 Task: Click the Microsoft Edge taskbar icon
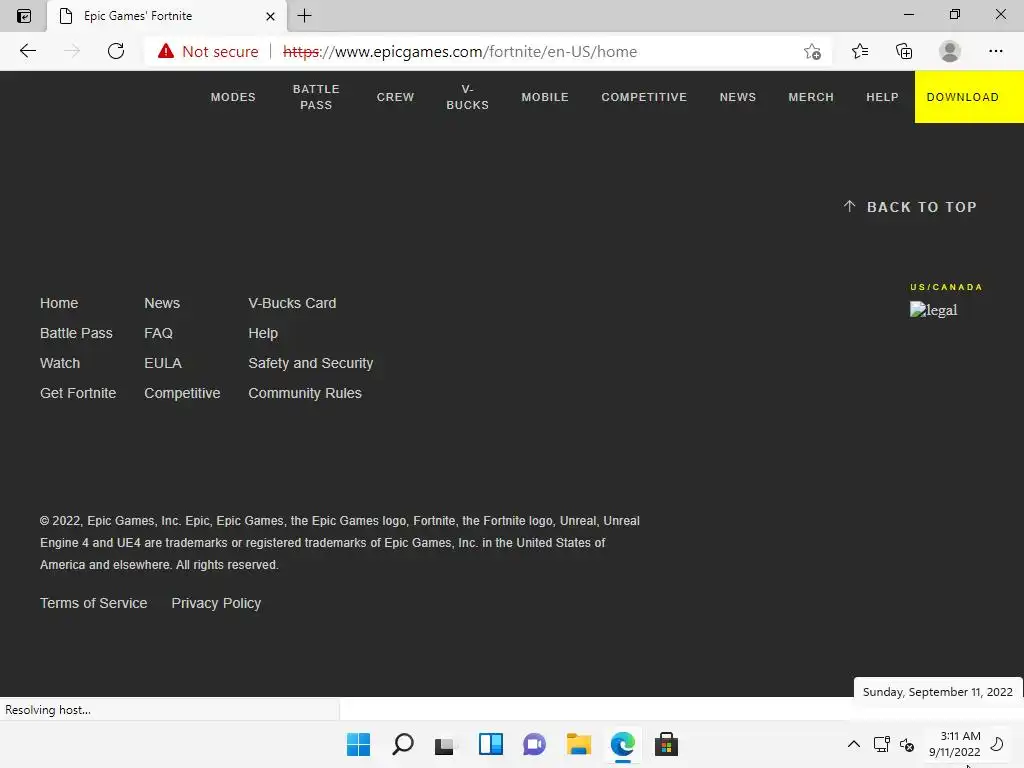click(x=622, y=744)
